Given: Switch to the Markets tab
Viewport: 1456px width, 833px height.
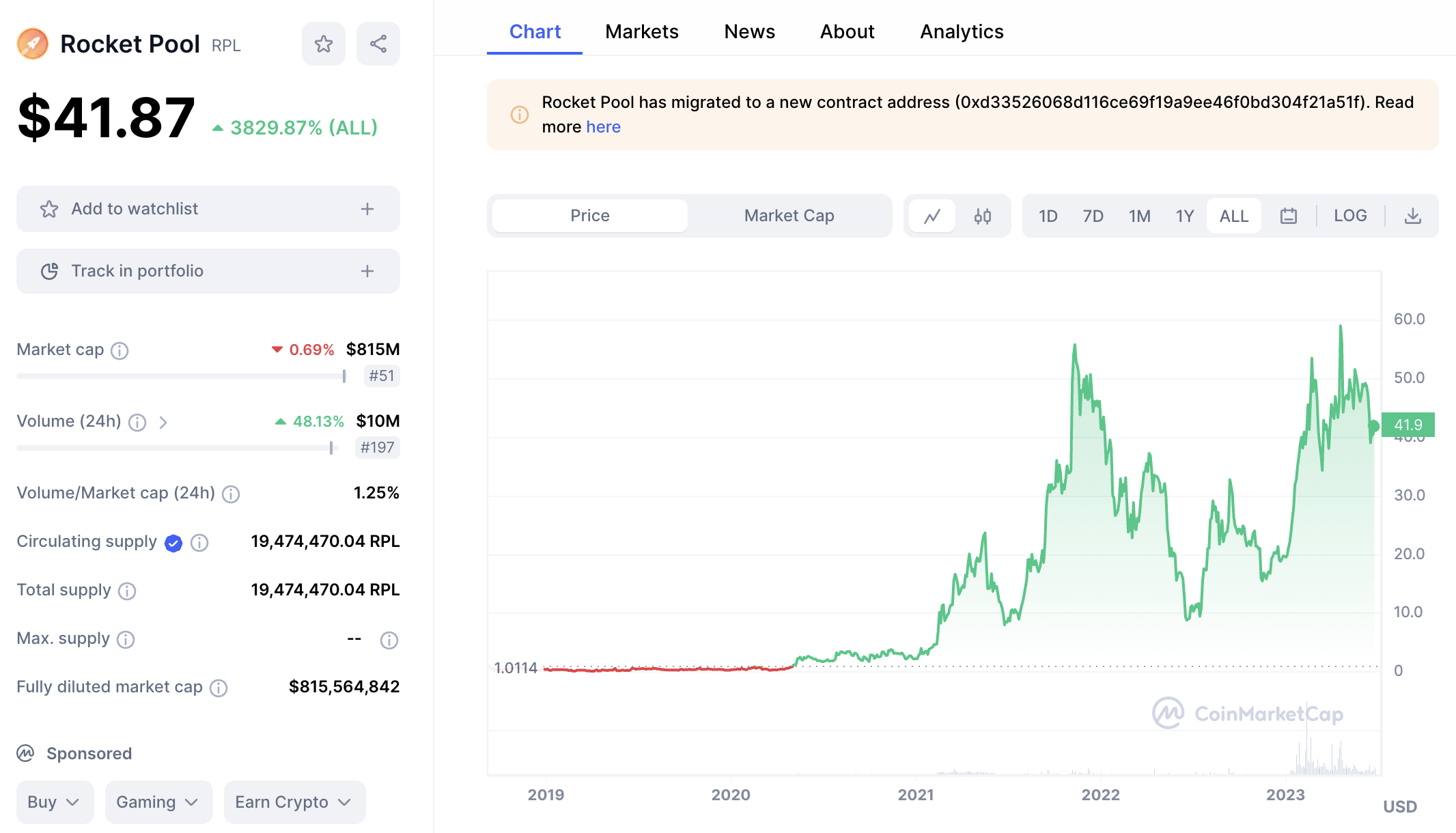Looking at the screenshot, I should (x=641, y=31).
